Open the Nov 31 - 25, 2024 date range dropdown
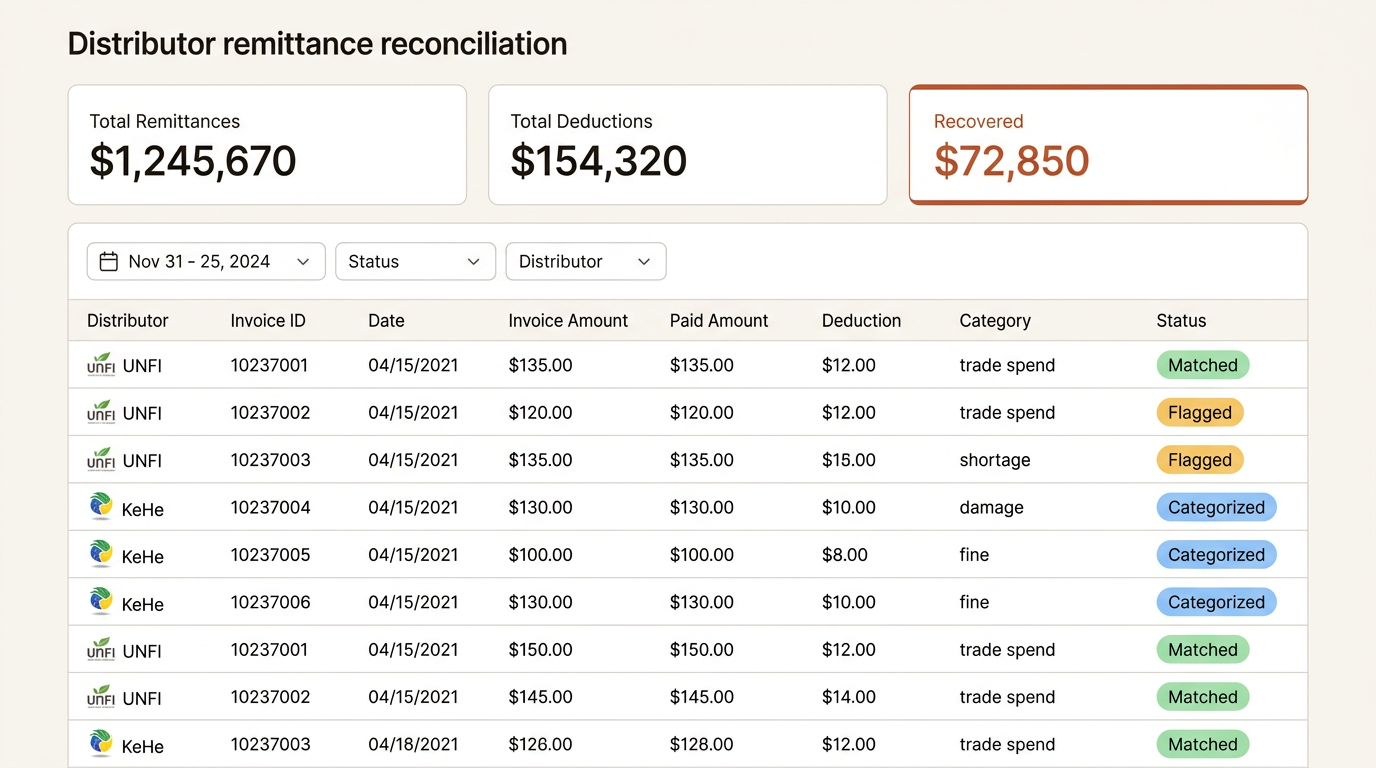The width and height of the screenshot is (1376, 768). click(x=206, y=262)
